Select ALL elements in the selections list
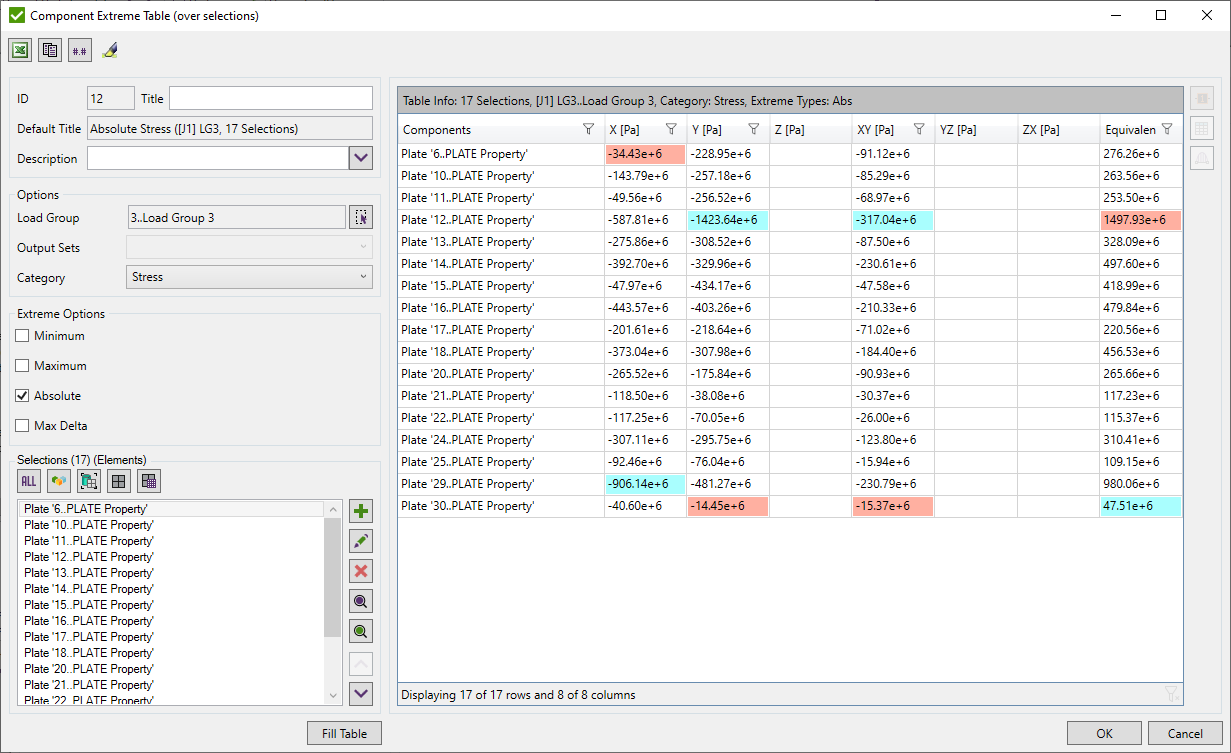This screenshot has width=1231, height=753. point(28,481)
